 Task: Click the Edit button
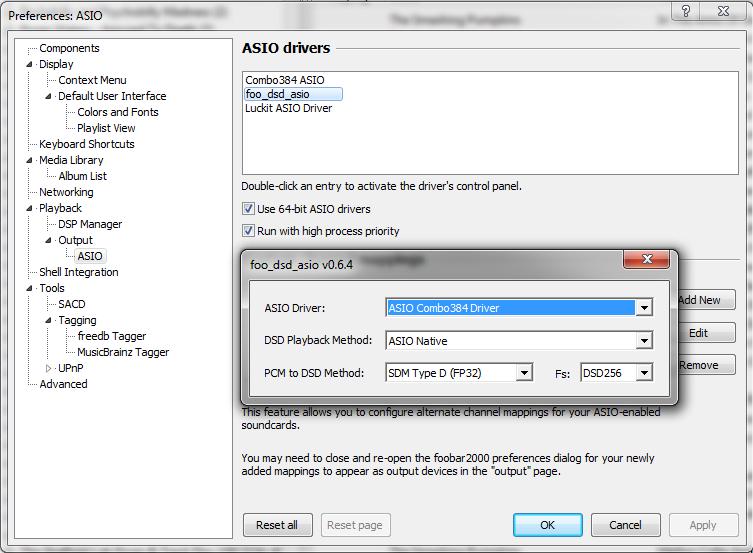click(705, 333)
